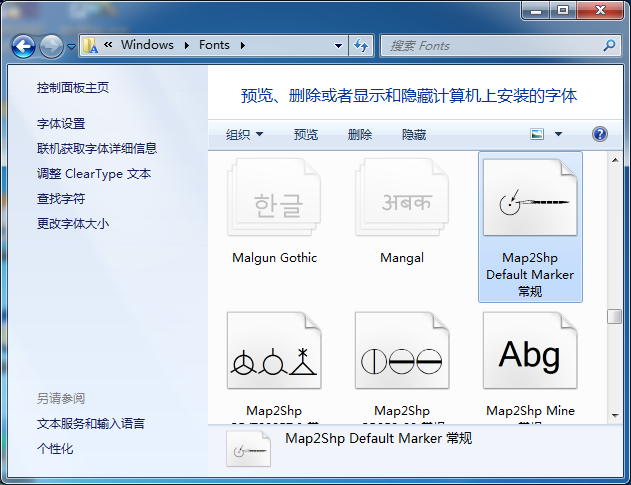Open 文本服务和输入语言 link
631x485 pixels.
point(91,423)
